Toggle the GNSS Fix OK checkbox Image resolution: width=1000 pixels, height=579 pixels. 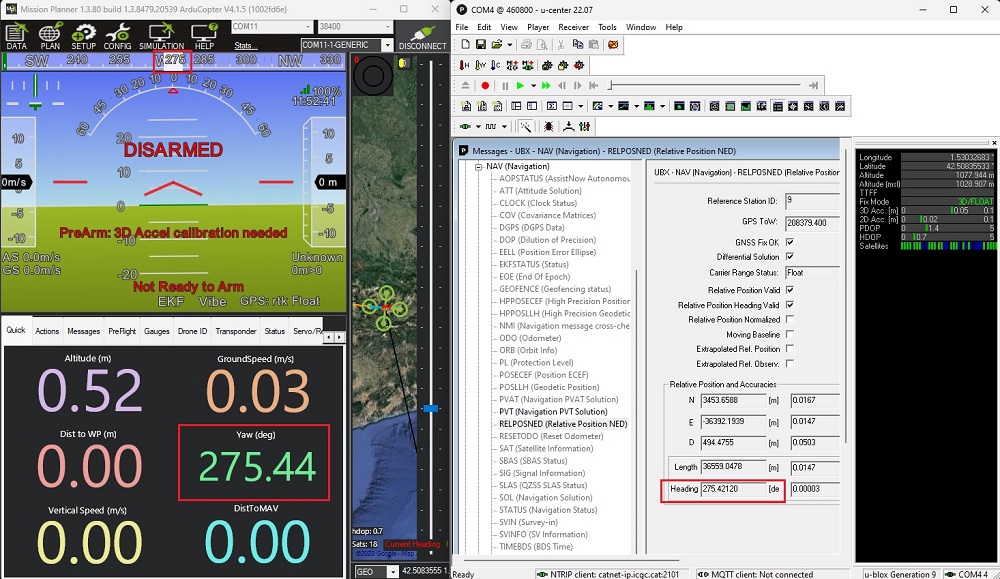point(790,242)
